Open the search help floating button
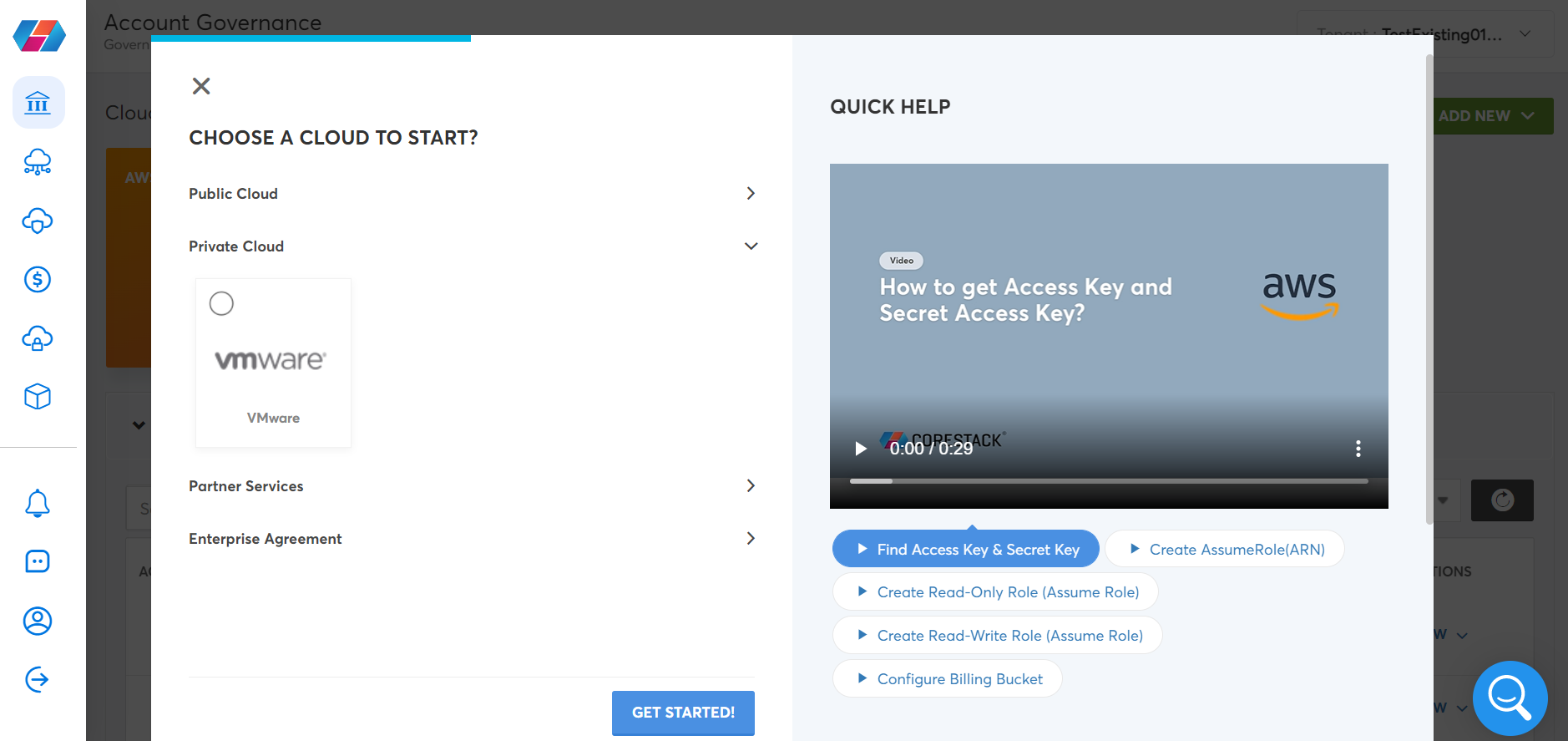1568x741 pixels. coord(1510,698)
